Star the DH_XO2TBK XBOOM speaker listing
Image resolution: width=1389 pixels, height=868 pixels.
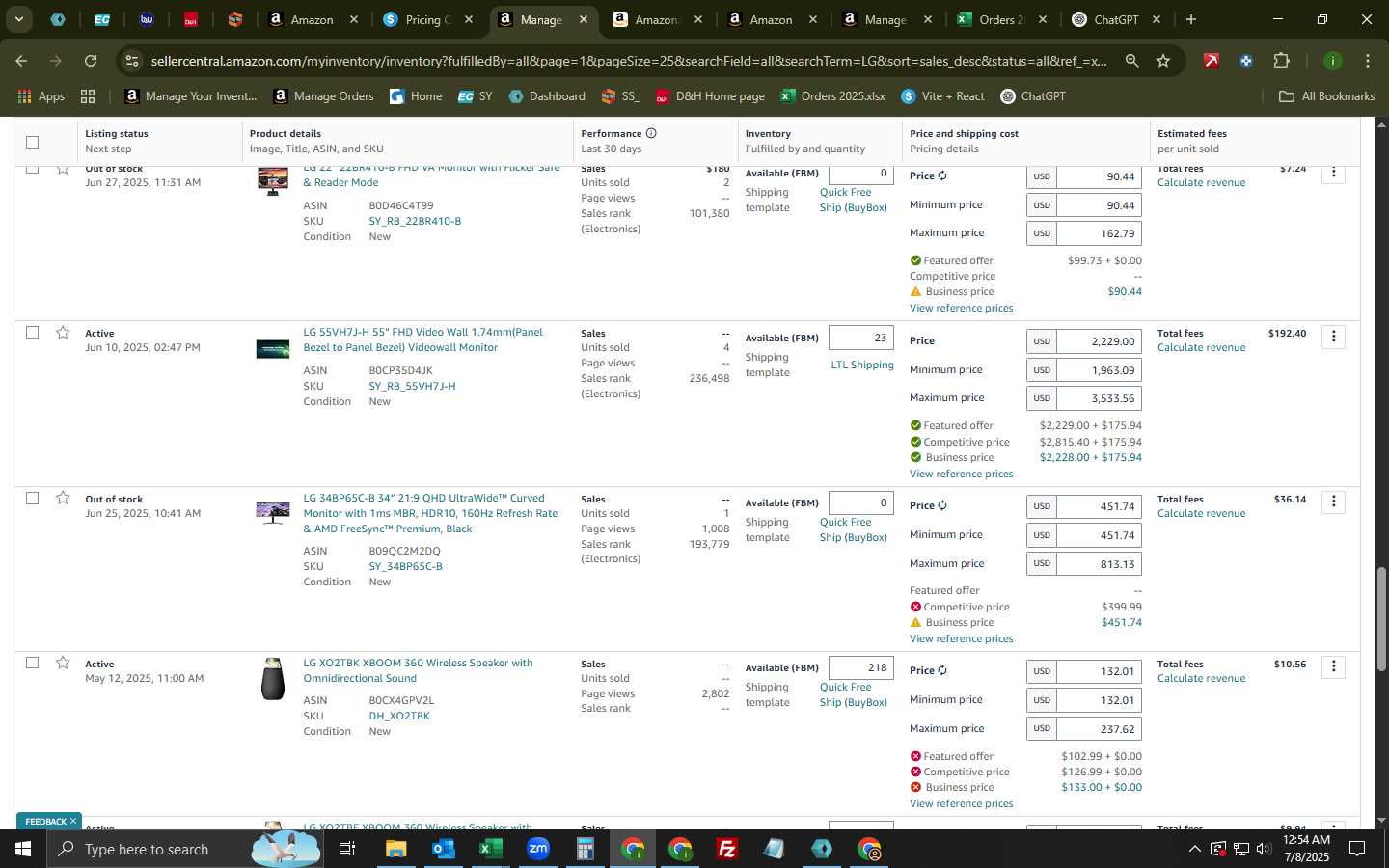click(x=63, y=664)
